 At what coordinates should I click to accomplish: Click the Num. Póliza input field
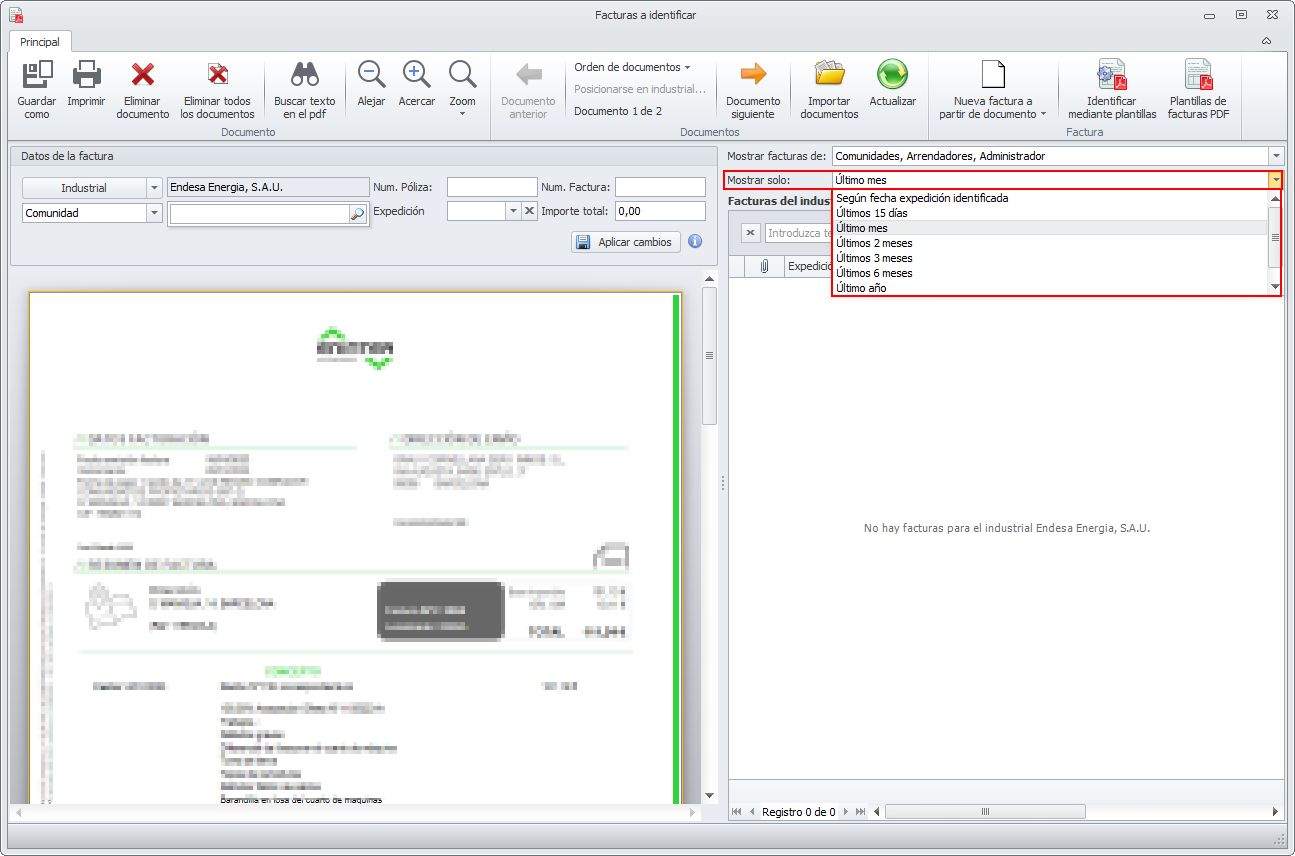point(492,187)
